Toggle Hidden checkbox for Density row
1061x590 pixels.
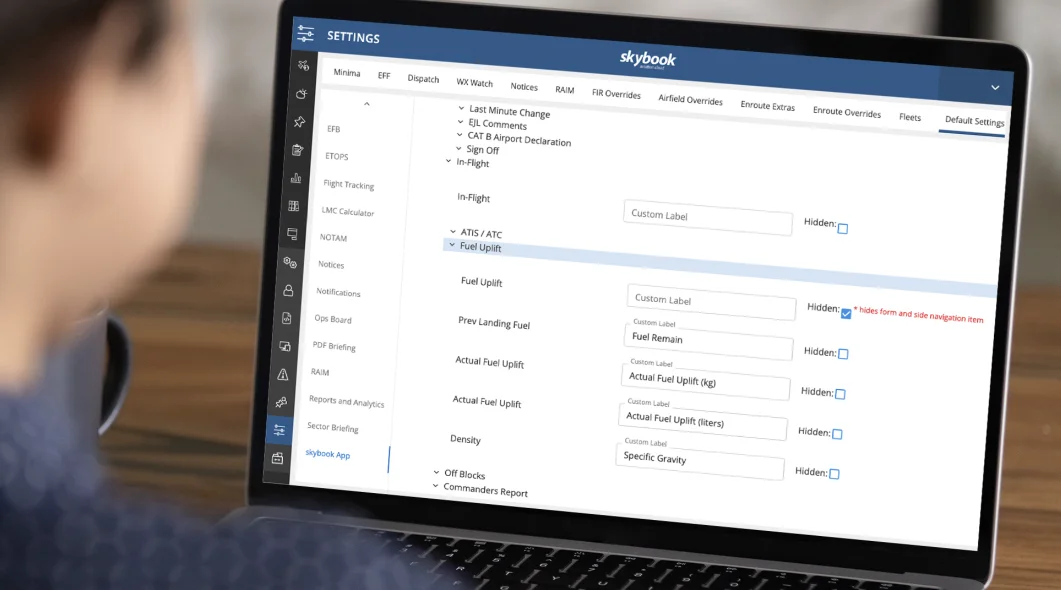(834, 474)
